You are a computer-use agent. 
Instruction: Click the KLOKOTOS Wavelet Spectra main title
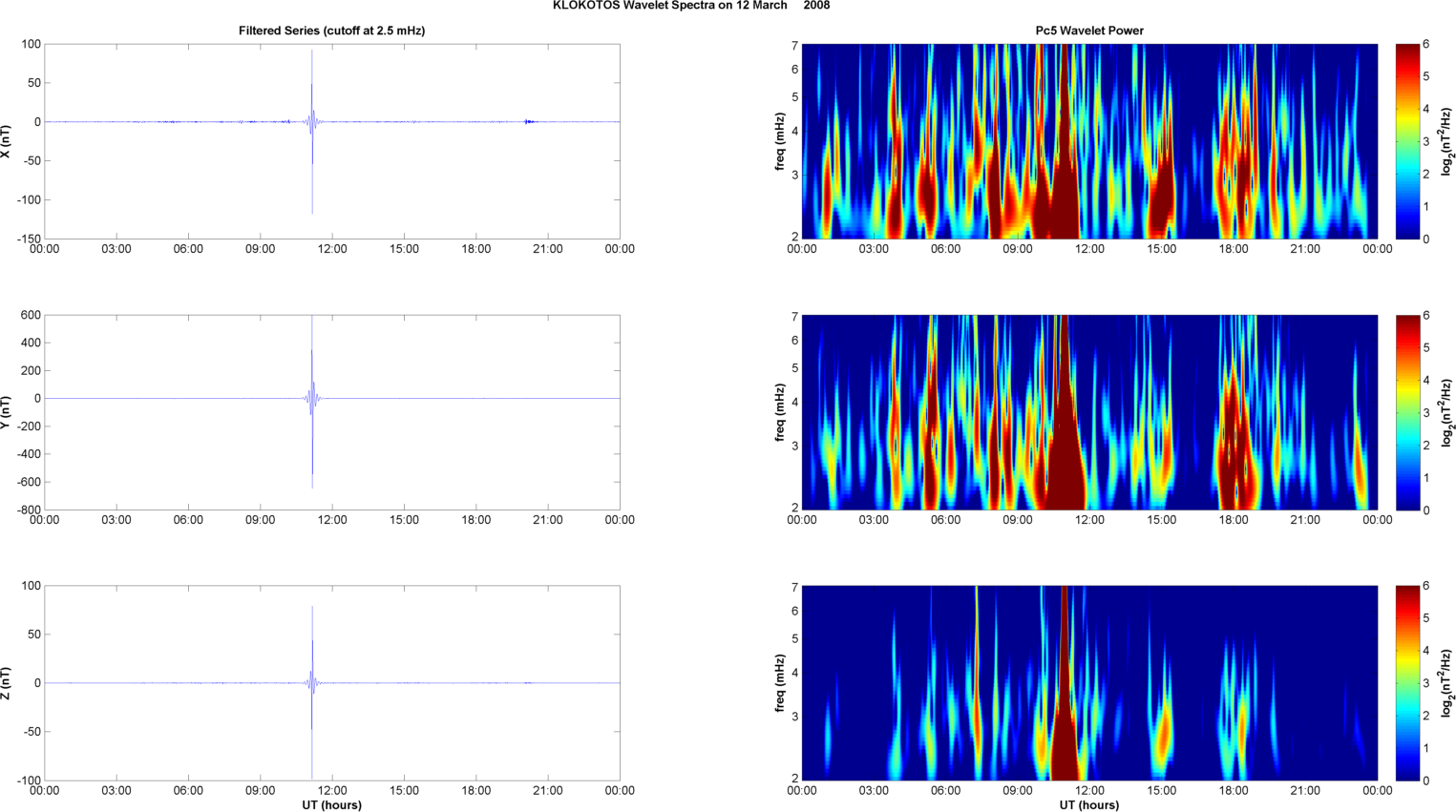[691, 6]
